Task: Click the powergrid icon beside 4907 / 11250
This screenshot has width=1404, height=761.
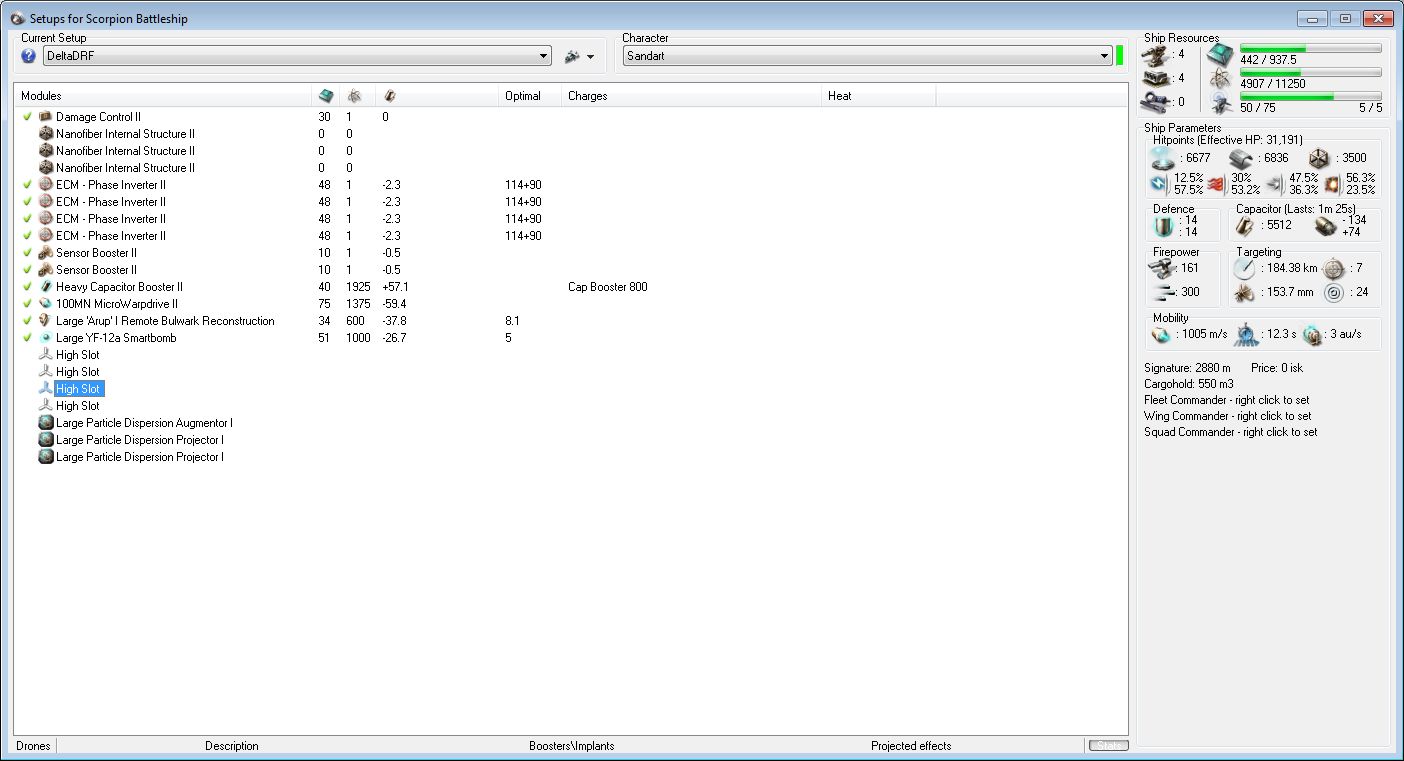Action: pyautogui.click(x=1220, y=78)
